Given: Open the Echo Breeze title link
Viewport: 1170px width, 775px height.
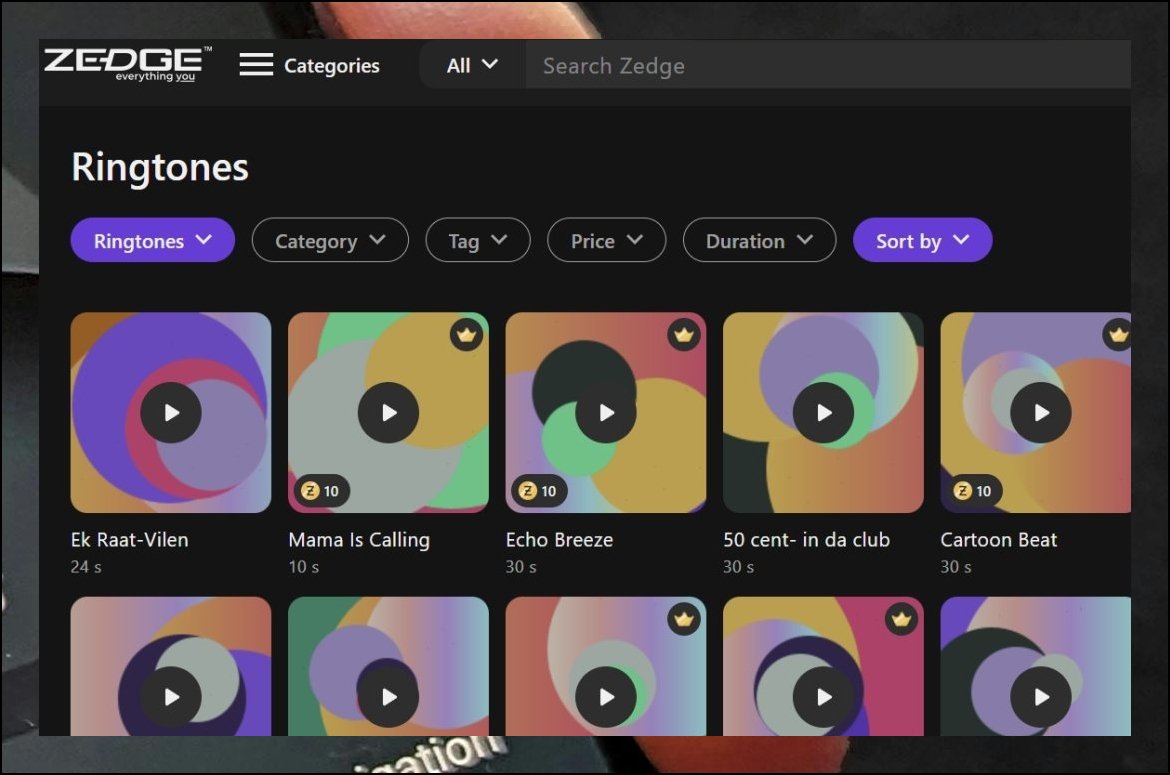Looking at the screenshot, I should point(560,539).
